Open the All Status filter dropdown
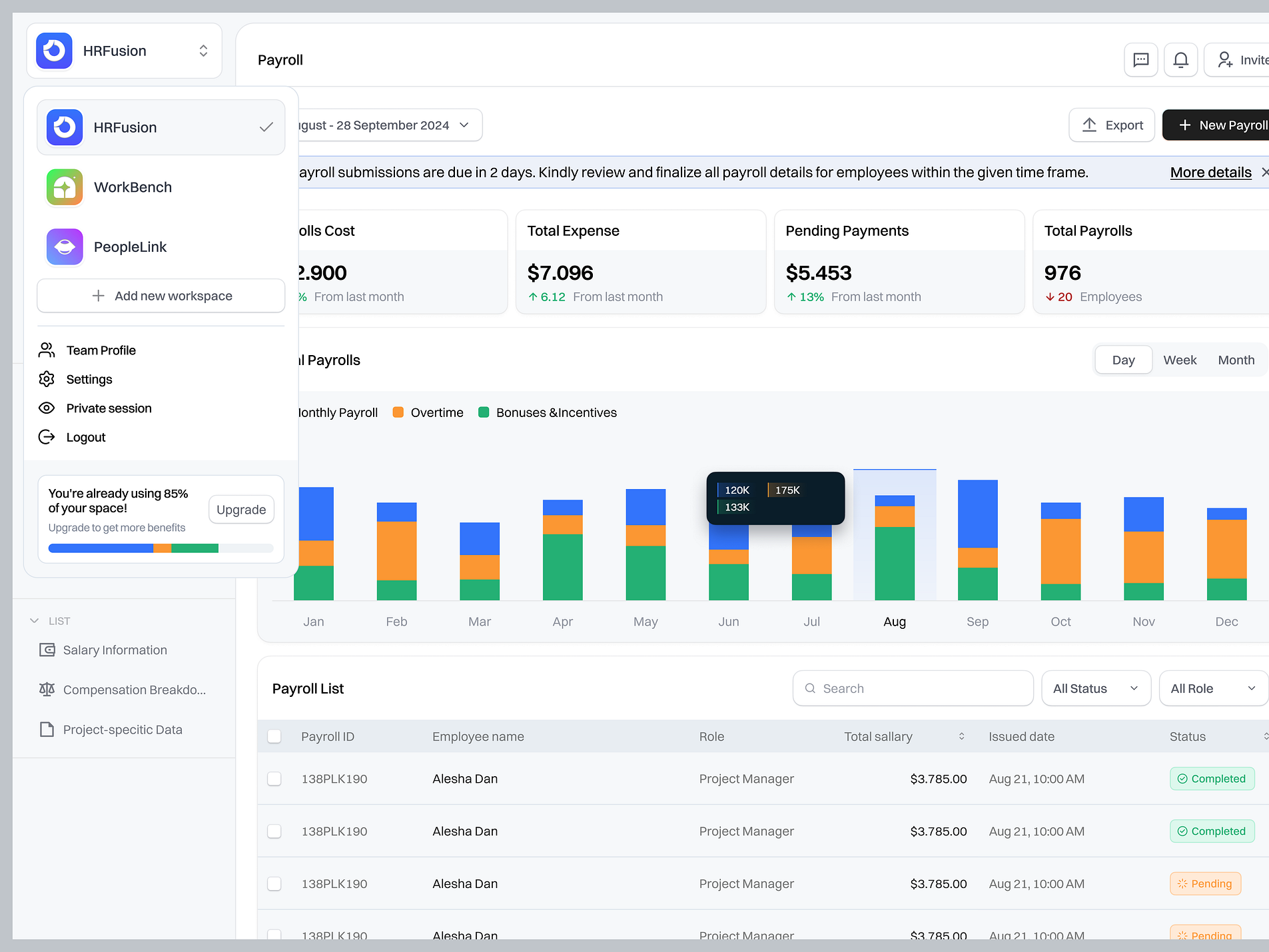The height and width of the screenshot is (952, 1269). 1096,688
